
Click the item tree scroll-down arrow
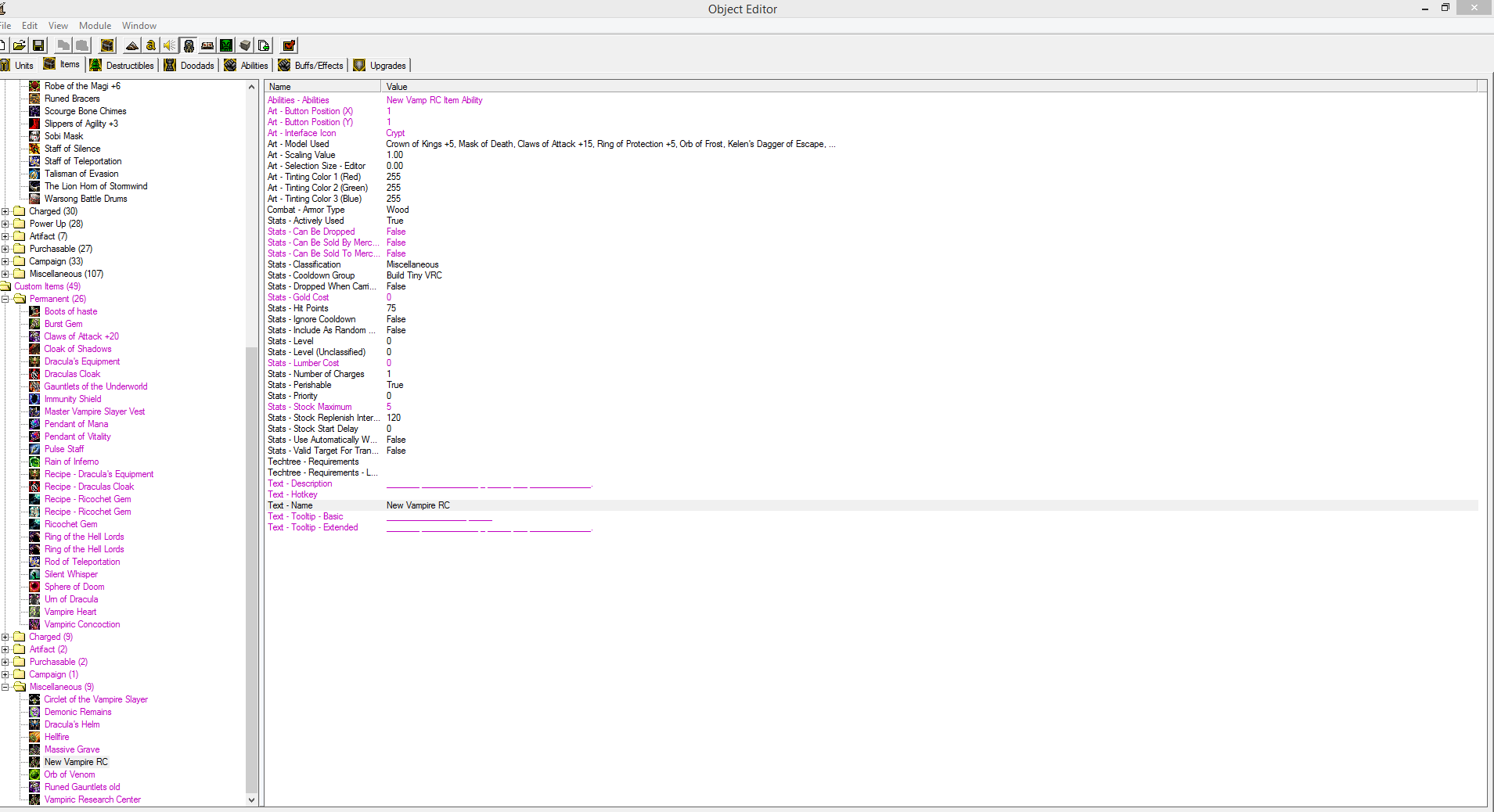point(251,799)
